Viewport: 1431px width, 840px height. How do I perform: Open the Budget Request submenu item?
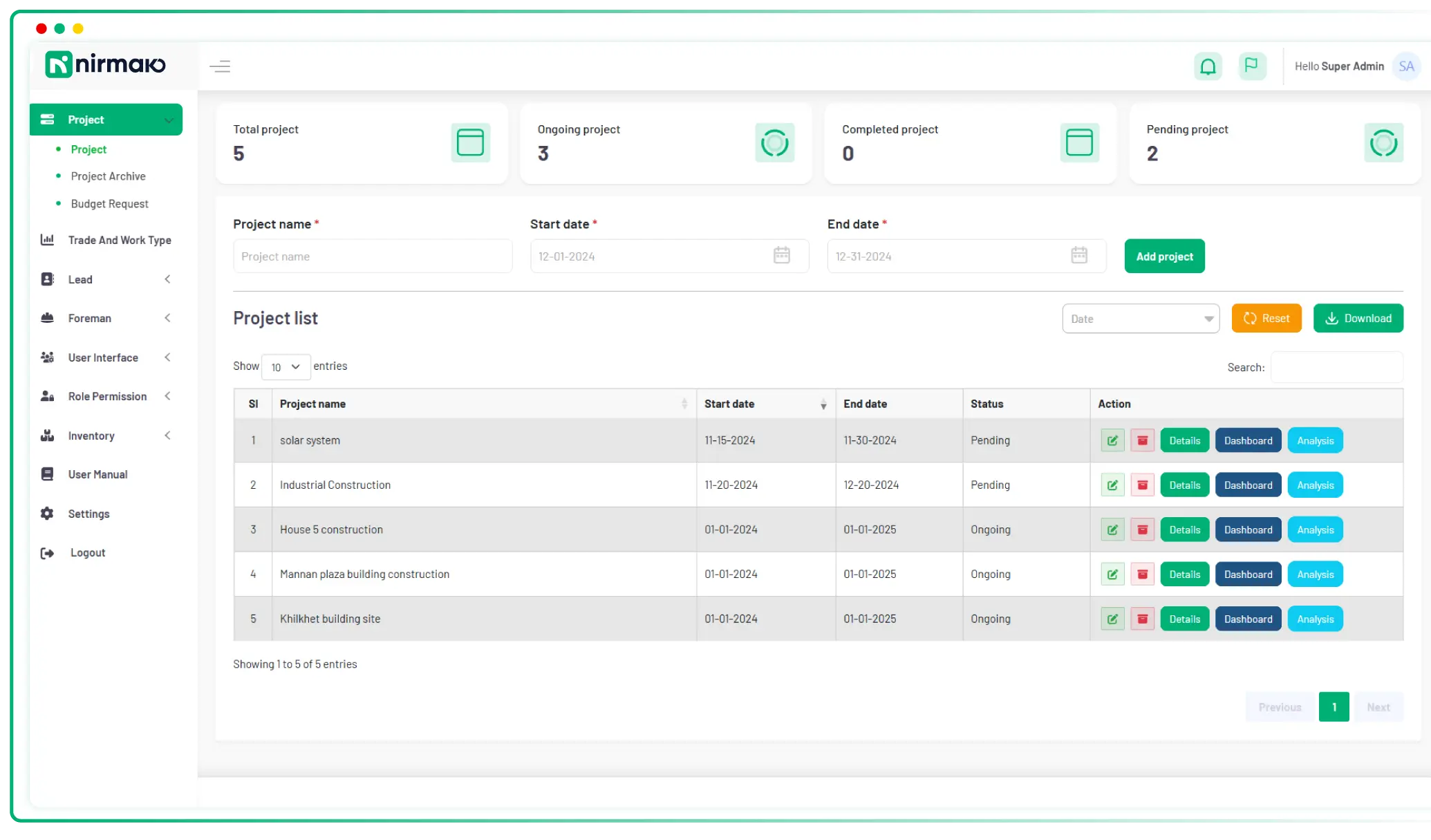(109, 204)
